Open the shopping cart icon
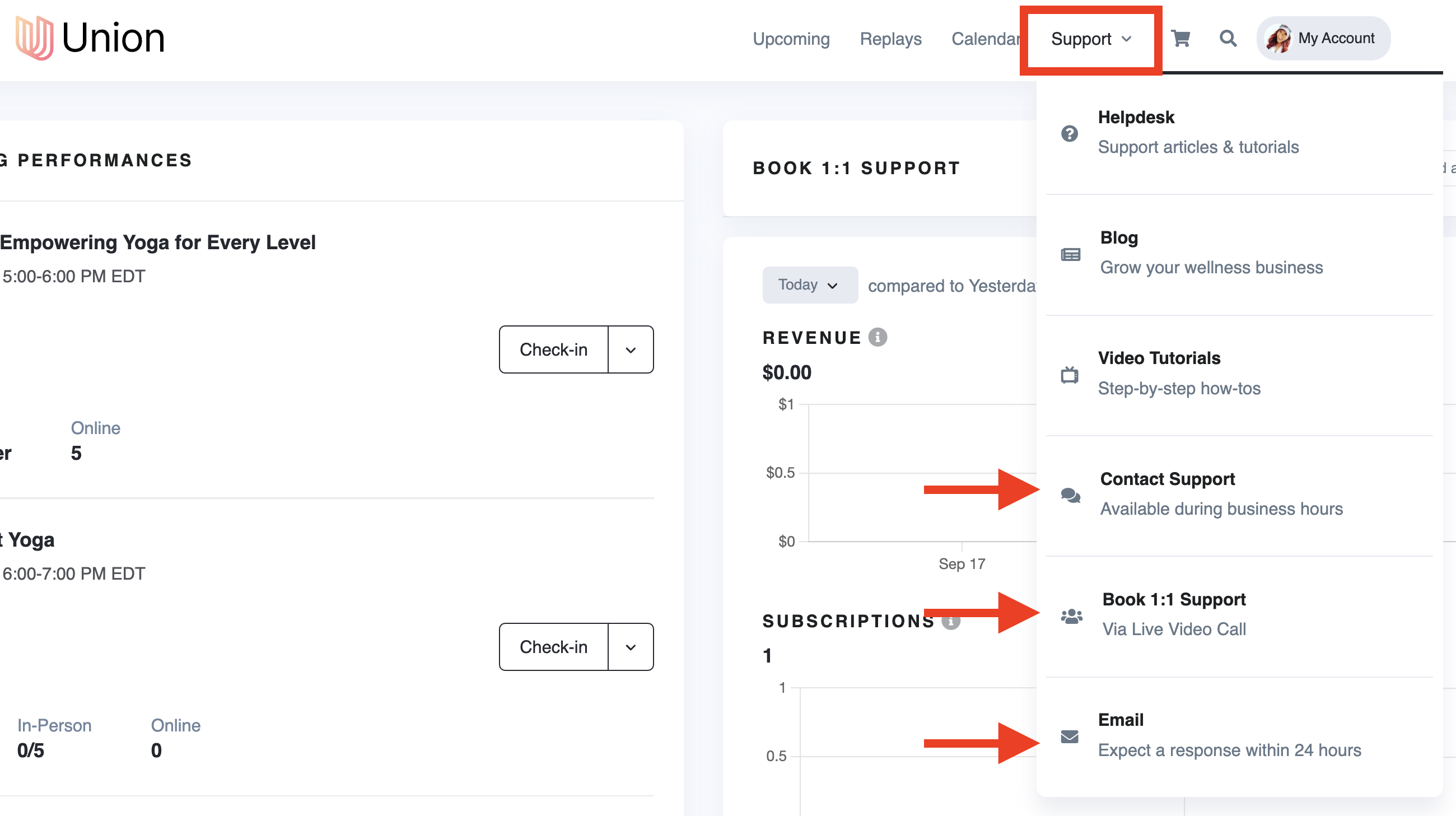 (1180, 39)
